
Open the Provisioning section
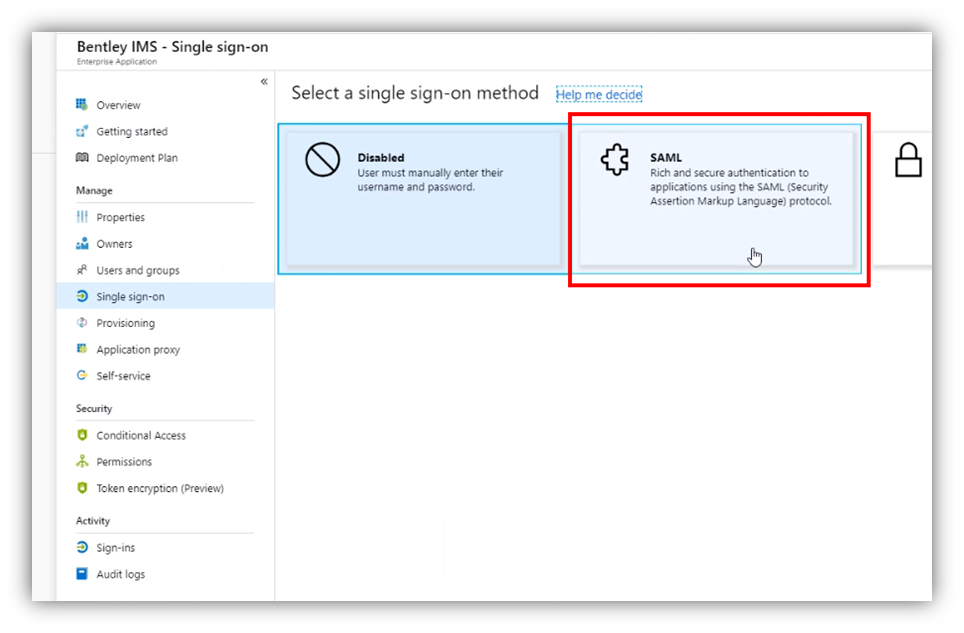pos(165,323)
